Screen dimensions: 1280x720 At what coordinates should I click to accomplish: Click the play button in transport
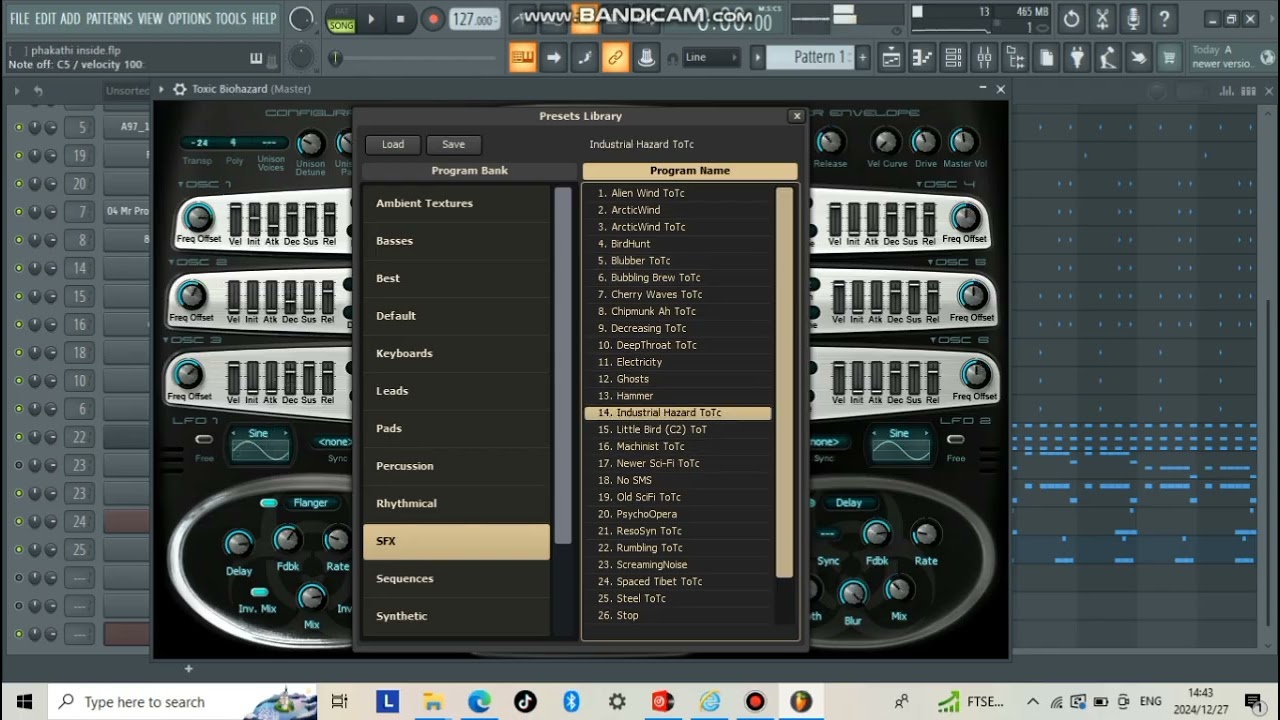370,19
